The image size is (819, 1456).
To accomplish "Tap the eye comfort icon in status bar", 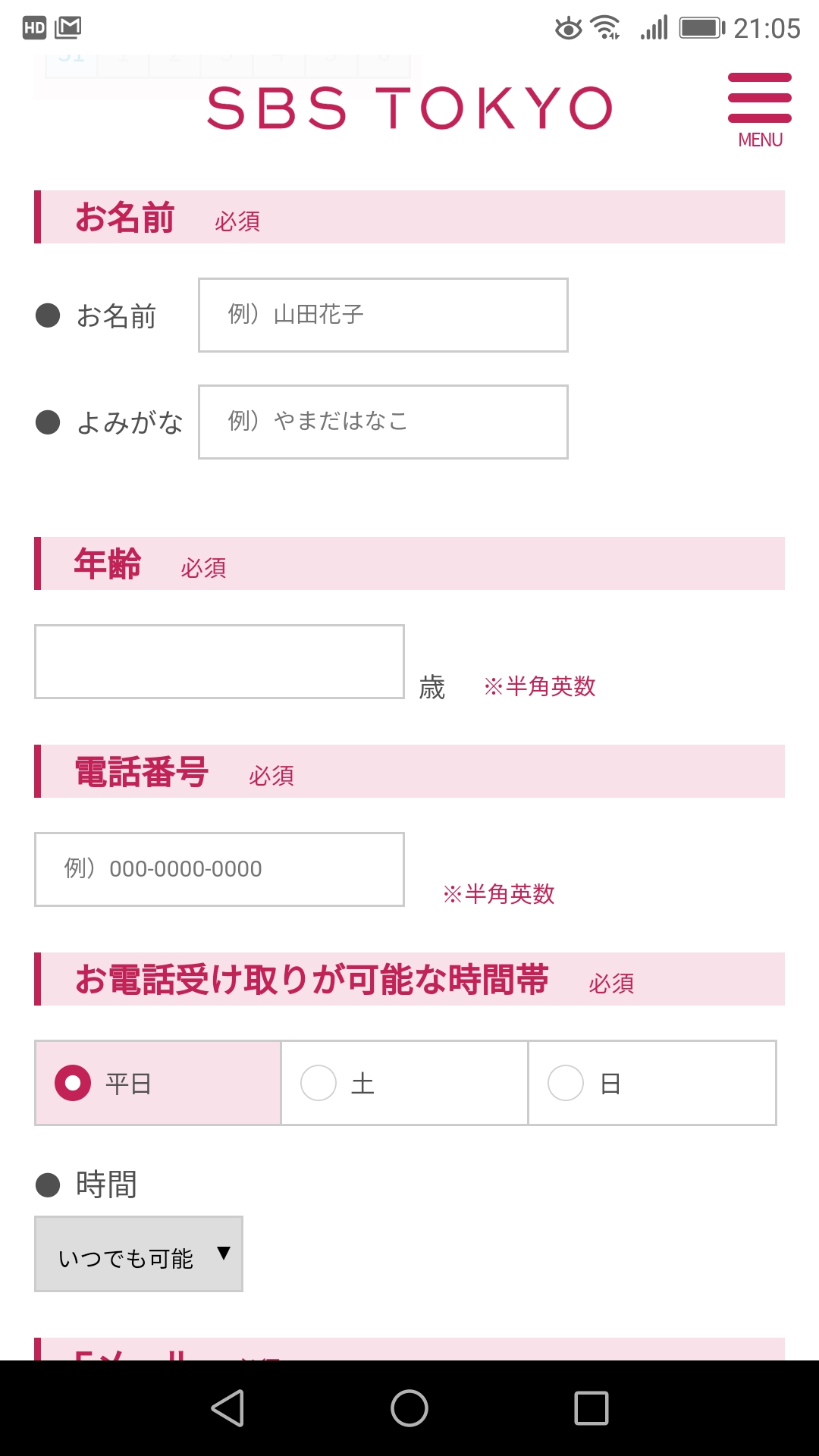I will pyautogui.click(x=568, y=28).
